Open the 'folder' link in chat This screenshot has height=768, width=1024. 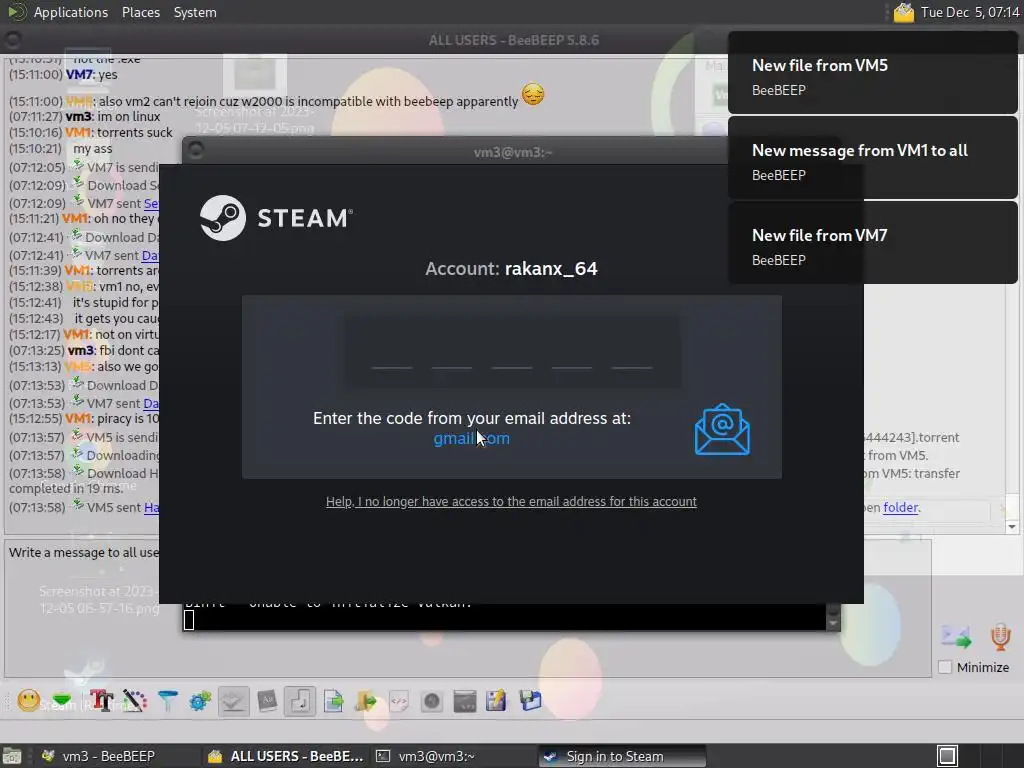pyautogui.click(x=901, y=507)
